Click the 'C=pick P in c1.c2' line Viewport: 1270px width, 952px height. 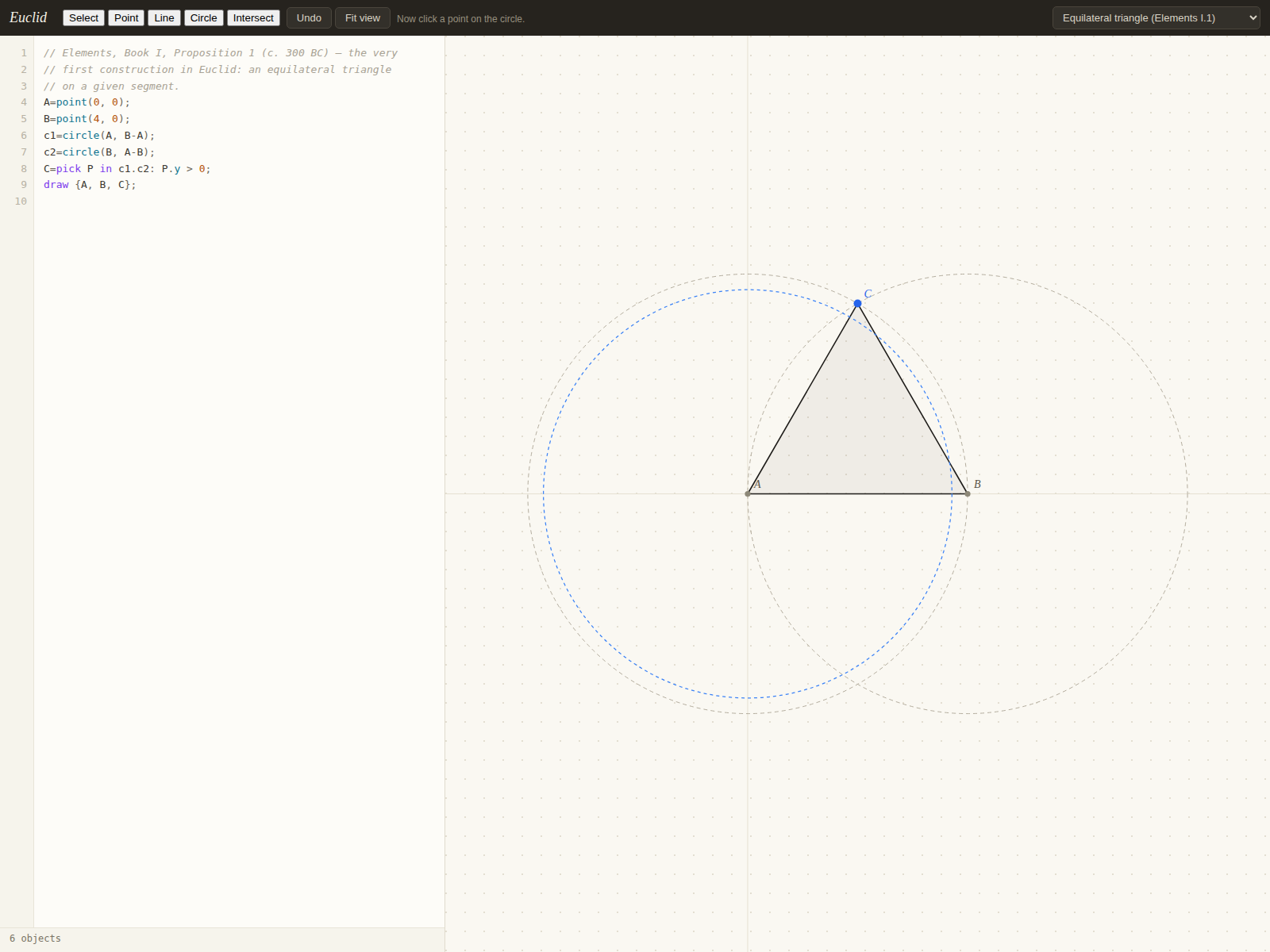tap(127, 169)
